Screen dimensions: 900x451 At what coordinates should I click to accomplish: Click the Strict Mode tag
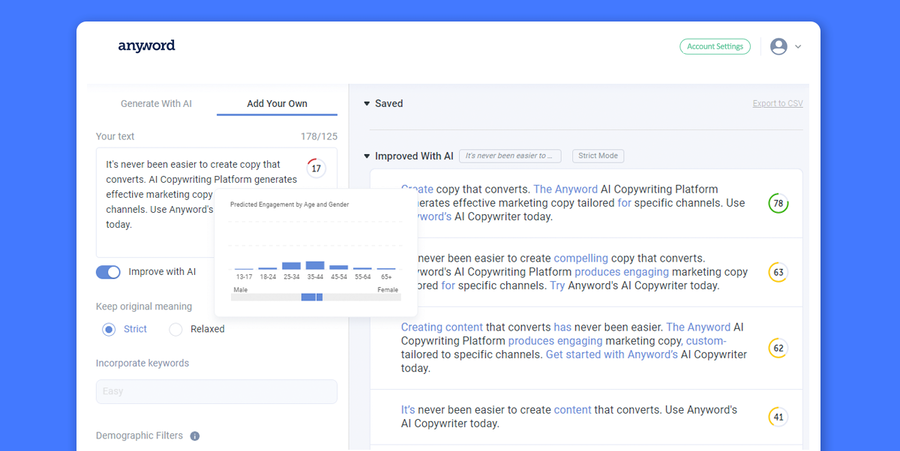[598, 155]
